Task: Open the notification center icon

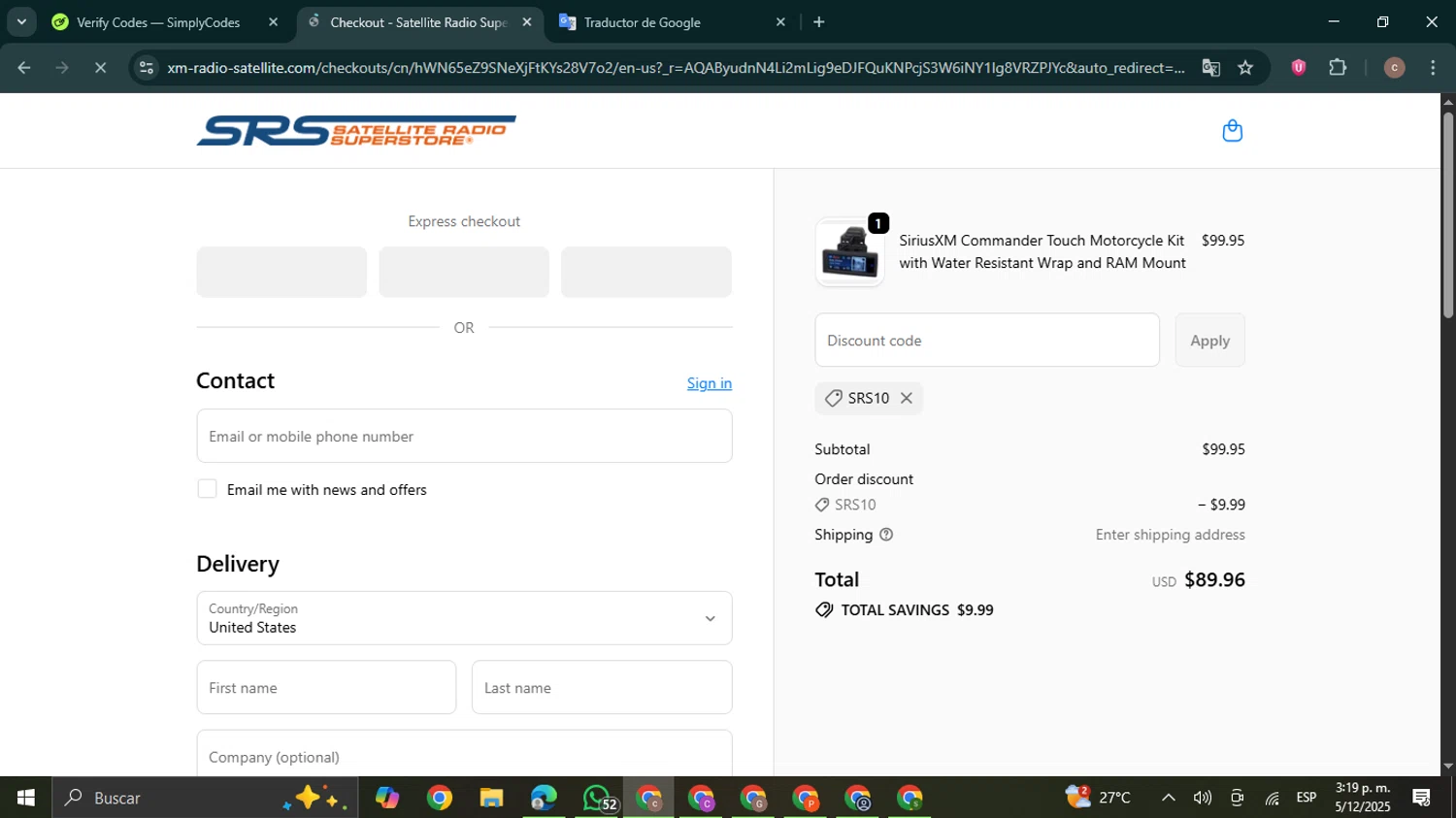Action: 1422,798
